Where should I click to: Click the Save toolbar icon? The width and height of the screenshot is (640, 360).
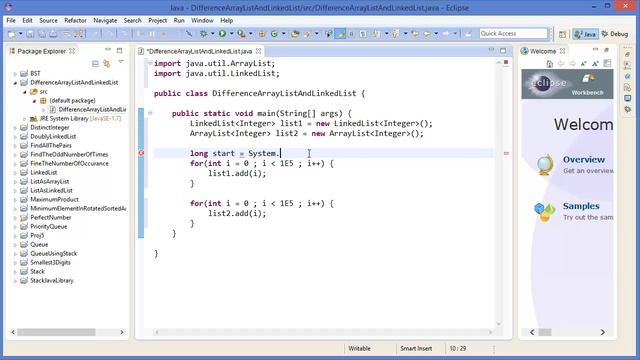tap(30, 34)
